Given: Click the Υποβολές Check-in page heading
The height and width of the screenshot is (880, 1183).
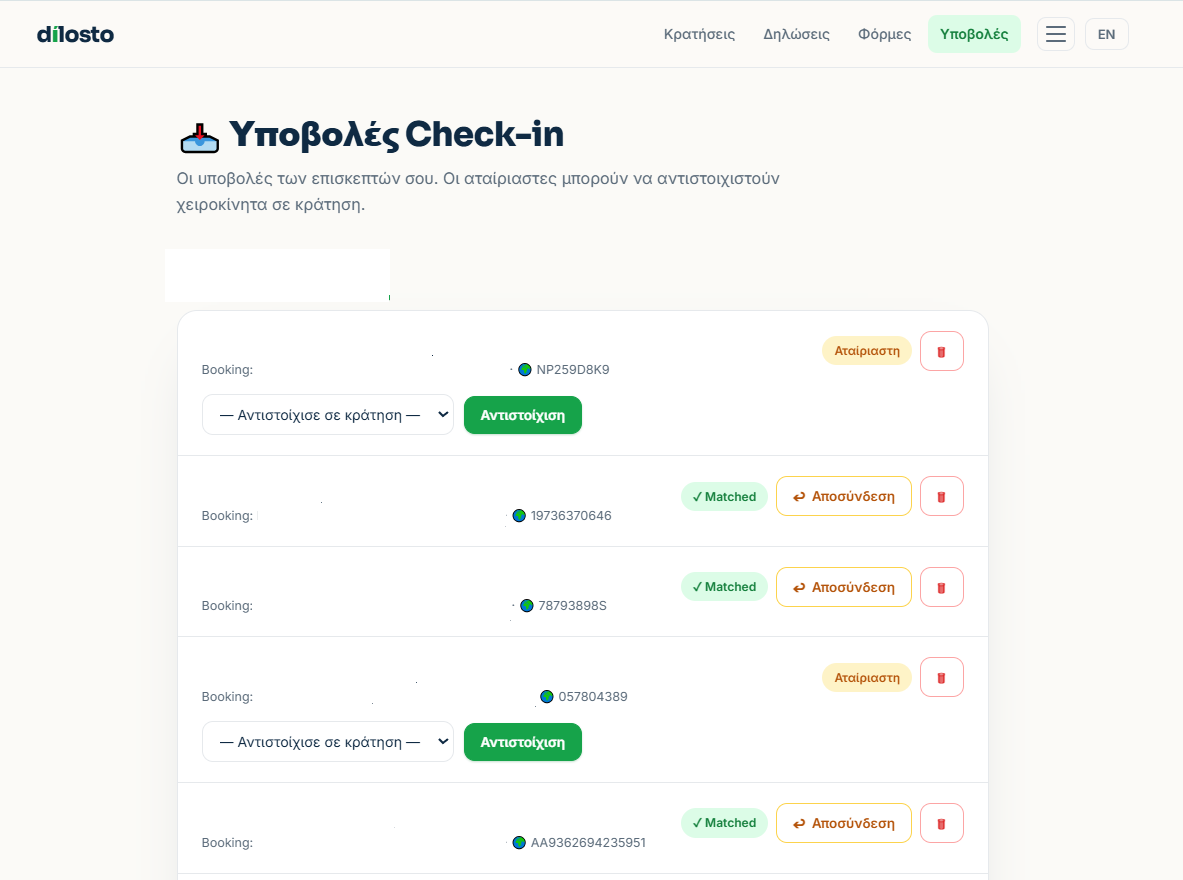Looking at the screenshot, I should [x=396, y=135].
